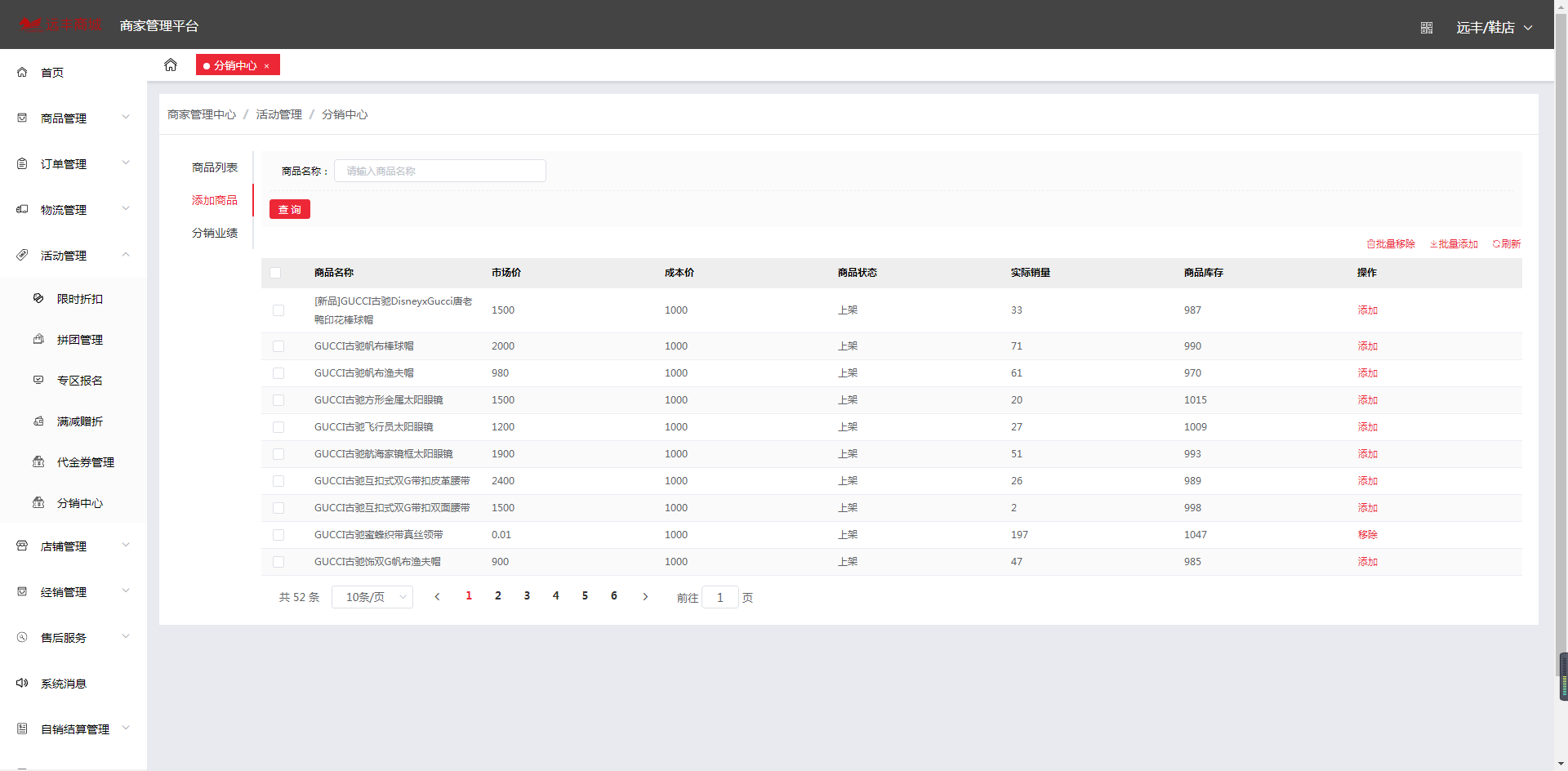
Task: Check the GUCCI古驰飞行员太阳眼镜 row checkbox
Action: tap(278, 427)
